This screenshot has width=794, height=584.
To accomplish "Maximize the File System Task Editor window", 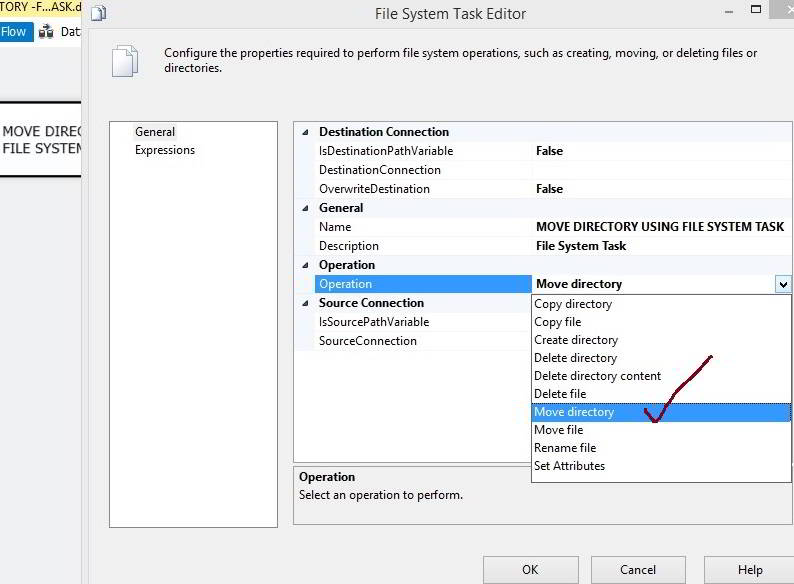I will point(756,9).
